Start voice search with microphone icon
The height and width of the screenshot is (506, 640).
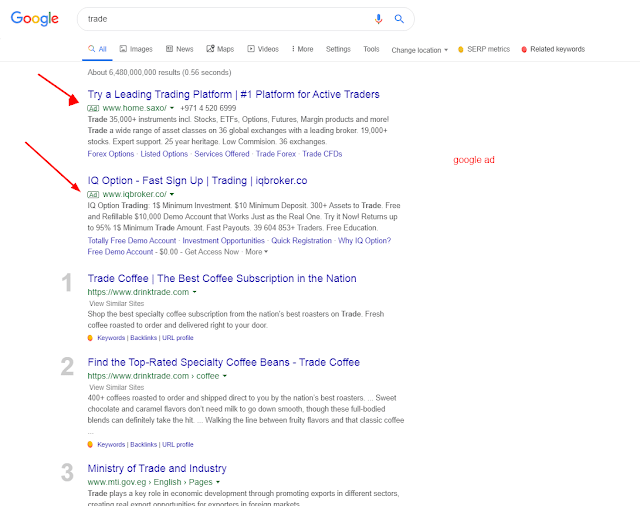pos(378,19)
